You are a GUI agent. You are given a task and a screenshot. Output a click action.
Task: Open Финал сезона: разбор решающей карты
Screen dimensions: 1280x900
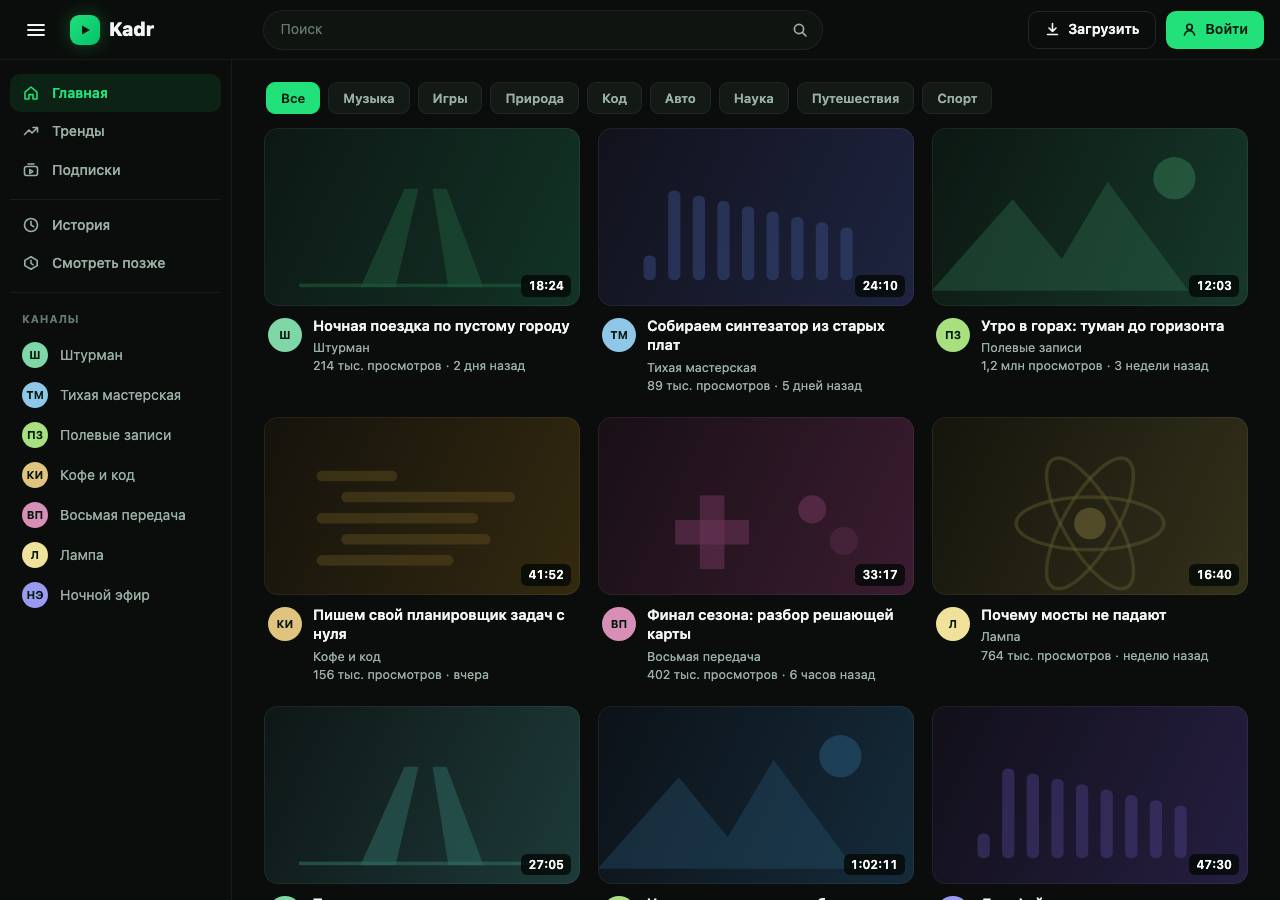pos(770,624)
